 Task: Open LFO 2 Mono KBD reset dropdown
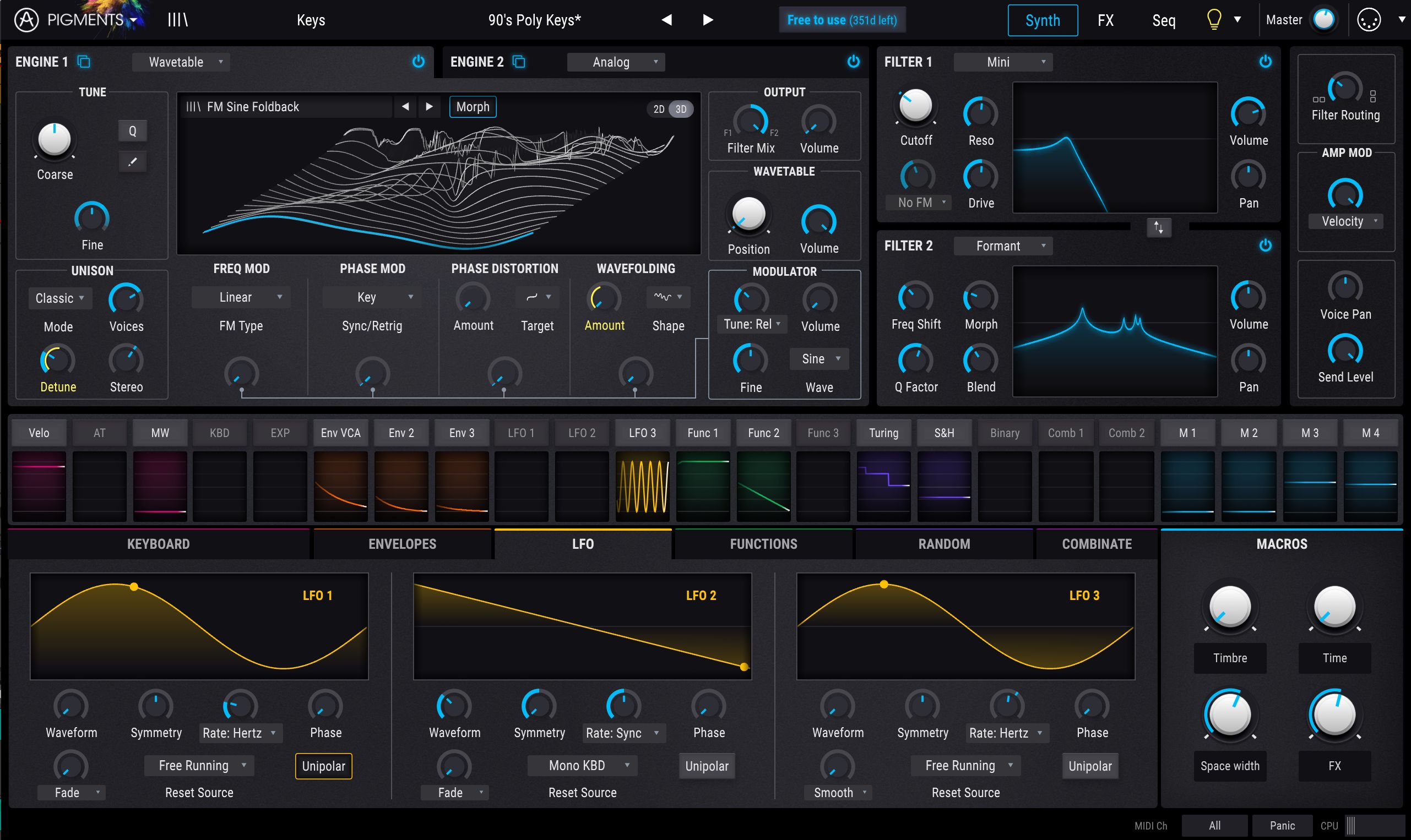582,765
